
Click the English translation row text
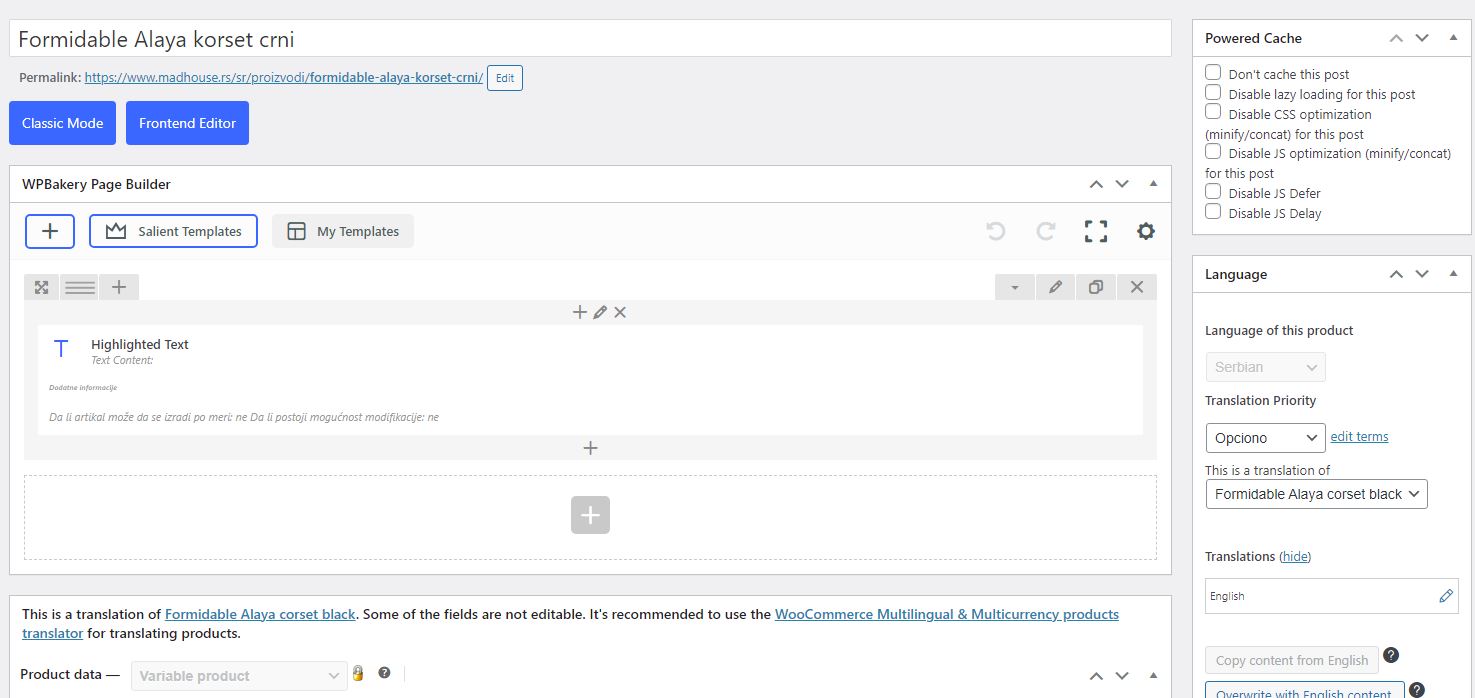(x=1227, y=596)
